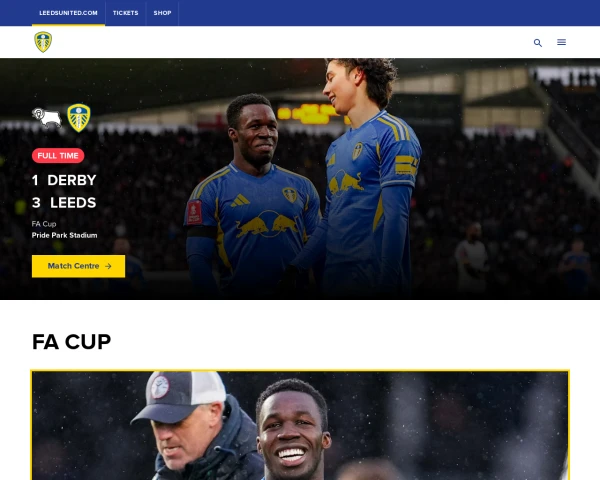Viewport: 600px width, 480px height.
Task: Open the search magnifier icon
Action: (538, 42)
